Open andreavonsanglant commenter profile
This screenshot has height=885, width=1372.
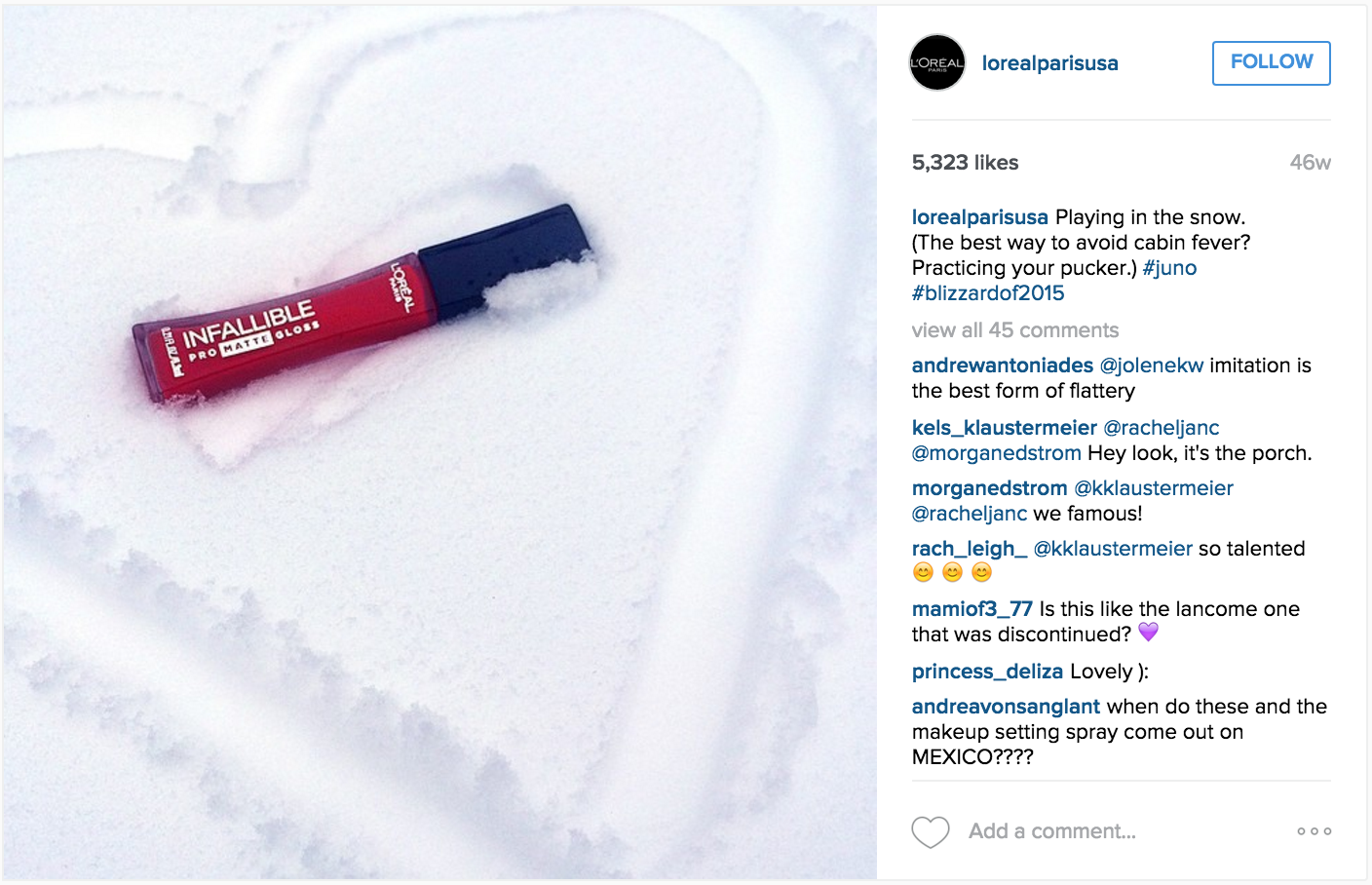pos(1006,707)
